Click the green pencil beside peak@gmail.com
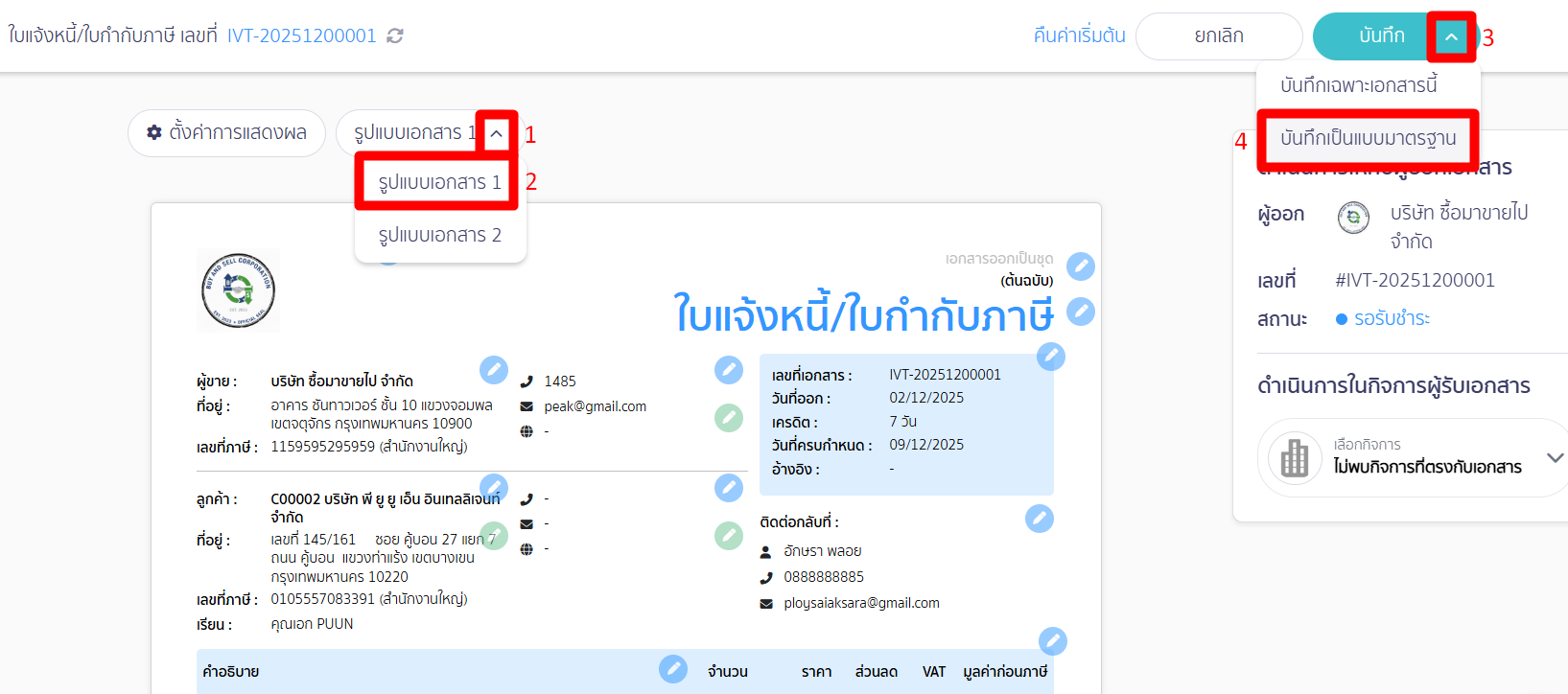 click(x=729, y=418)
